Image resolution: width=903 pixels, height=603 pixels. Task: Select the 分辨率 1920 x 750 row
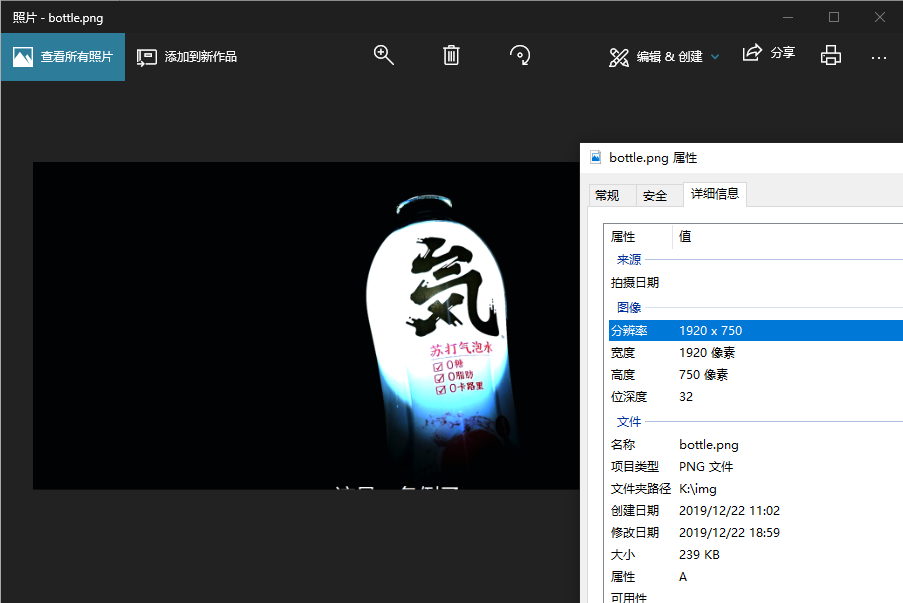(x=756, y=331)
